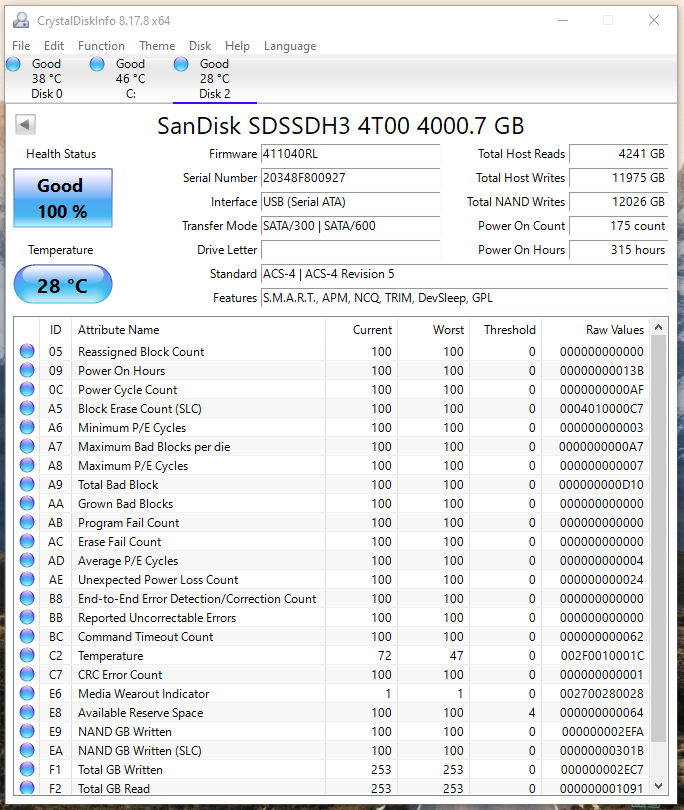Click the C: drive status orb icon
Image resolution: width=684 pixels, height=810 pixels.
[97, 65]
